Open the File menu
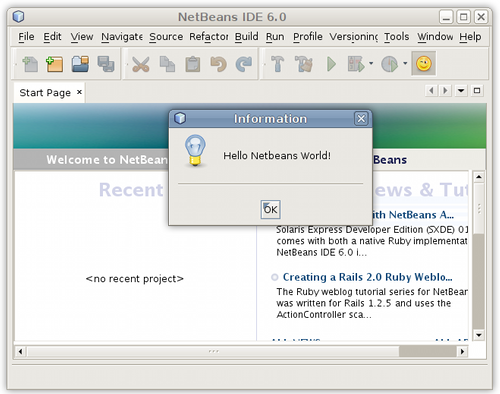 tap(26, 36)
